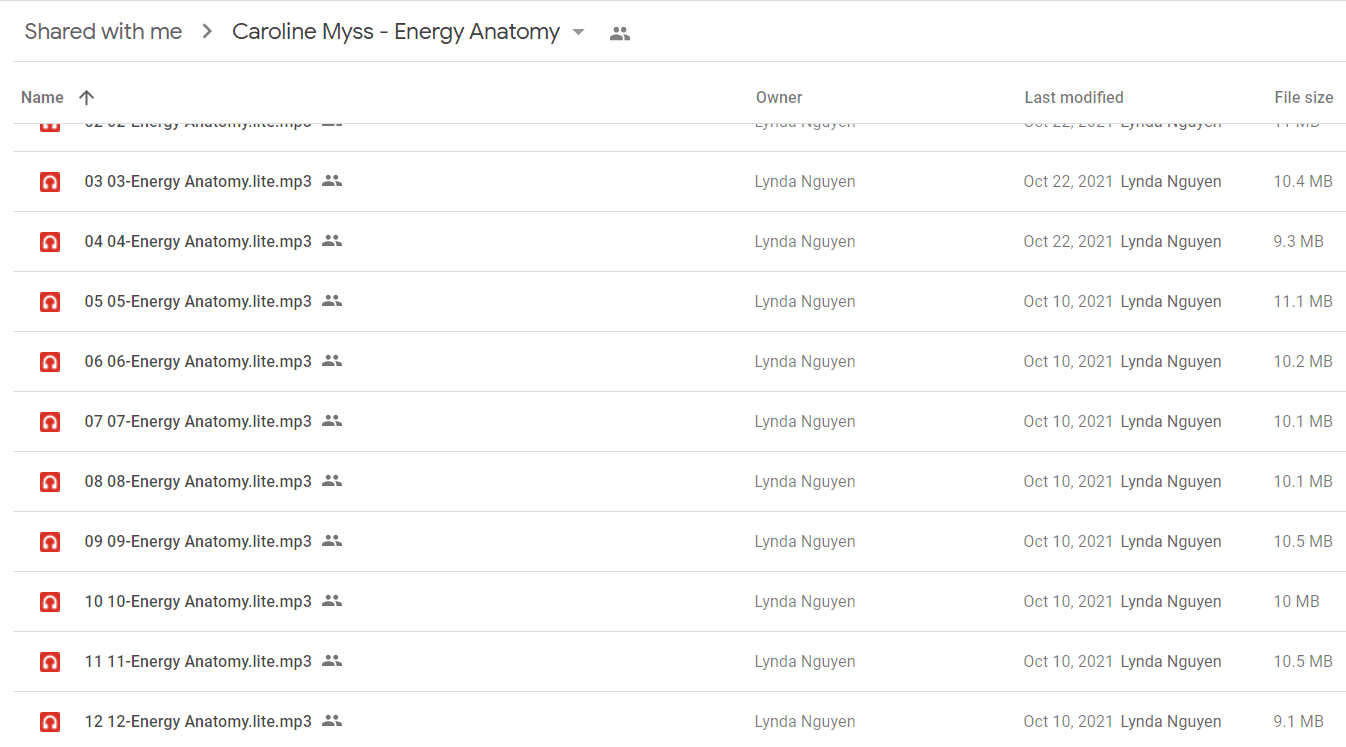
Task: Click shared folder icon next to folder title
Action: [620, 33]
